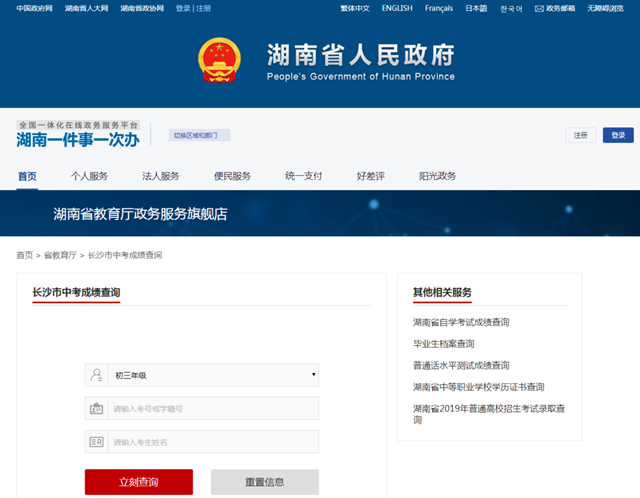640x498 pixels.
Task: Open 湖南省自学考试成绩查询 link
Action: (461, 322)
